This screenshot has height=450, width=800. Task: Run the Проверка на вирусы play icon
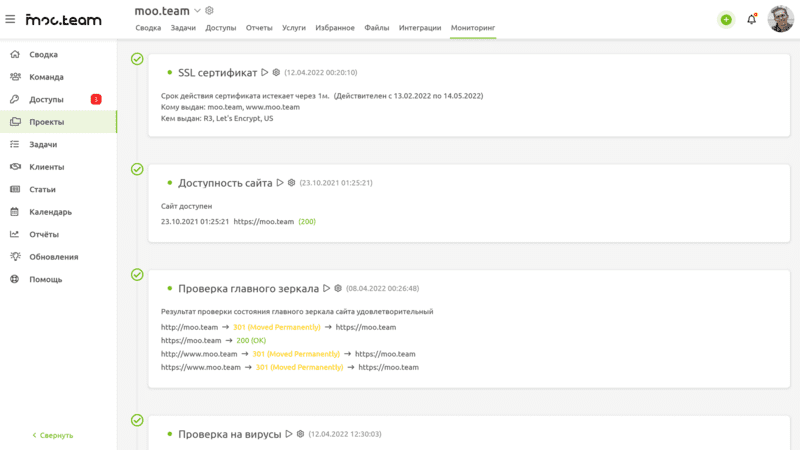coord(289,434)
